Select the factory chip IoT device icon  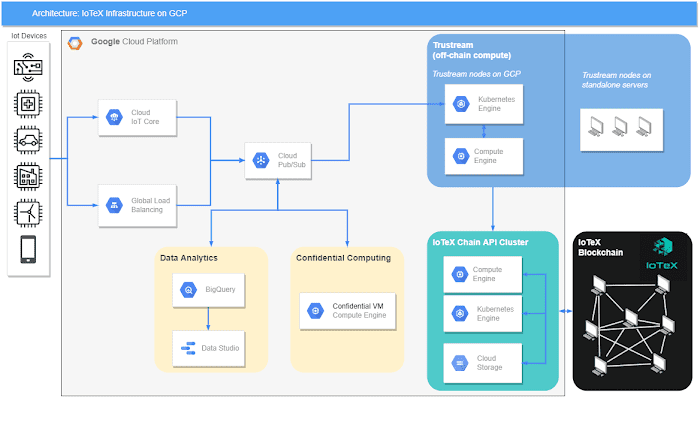[28, 177]
